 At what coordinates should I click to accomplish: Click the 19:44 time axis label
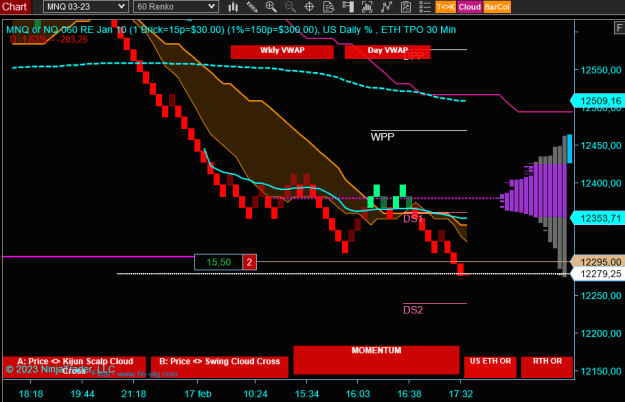[82, 394]
